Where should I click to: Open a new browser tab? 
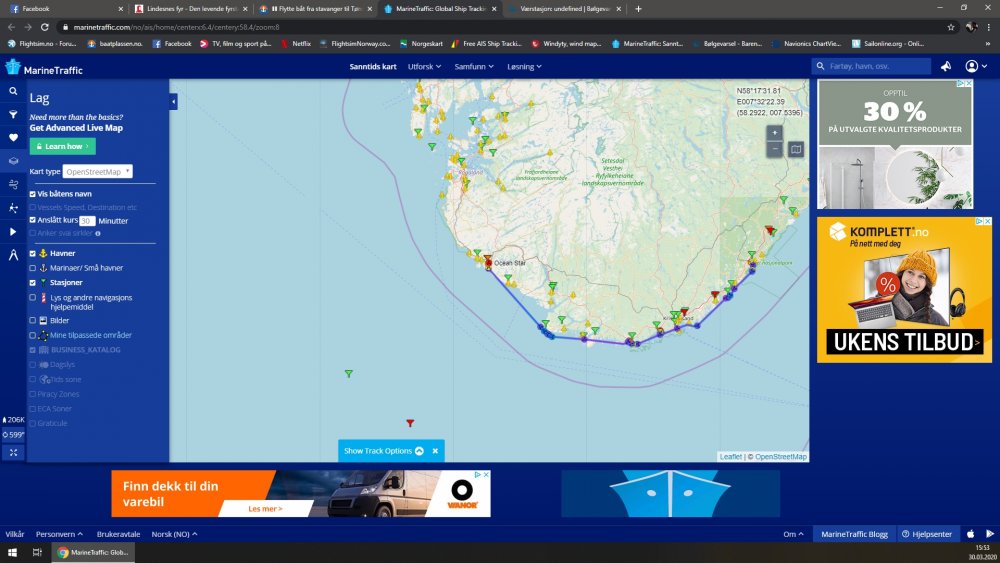click(638, 9)
